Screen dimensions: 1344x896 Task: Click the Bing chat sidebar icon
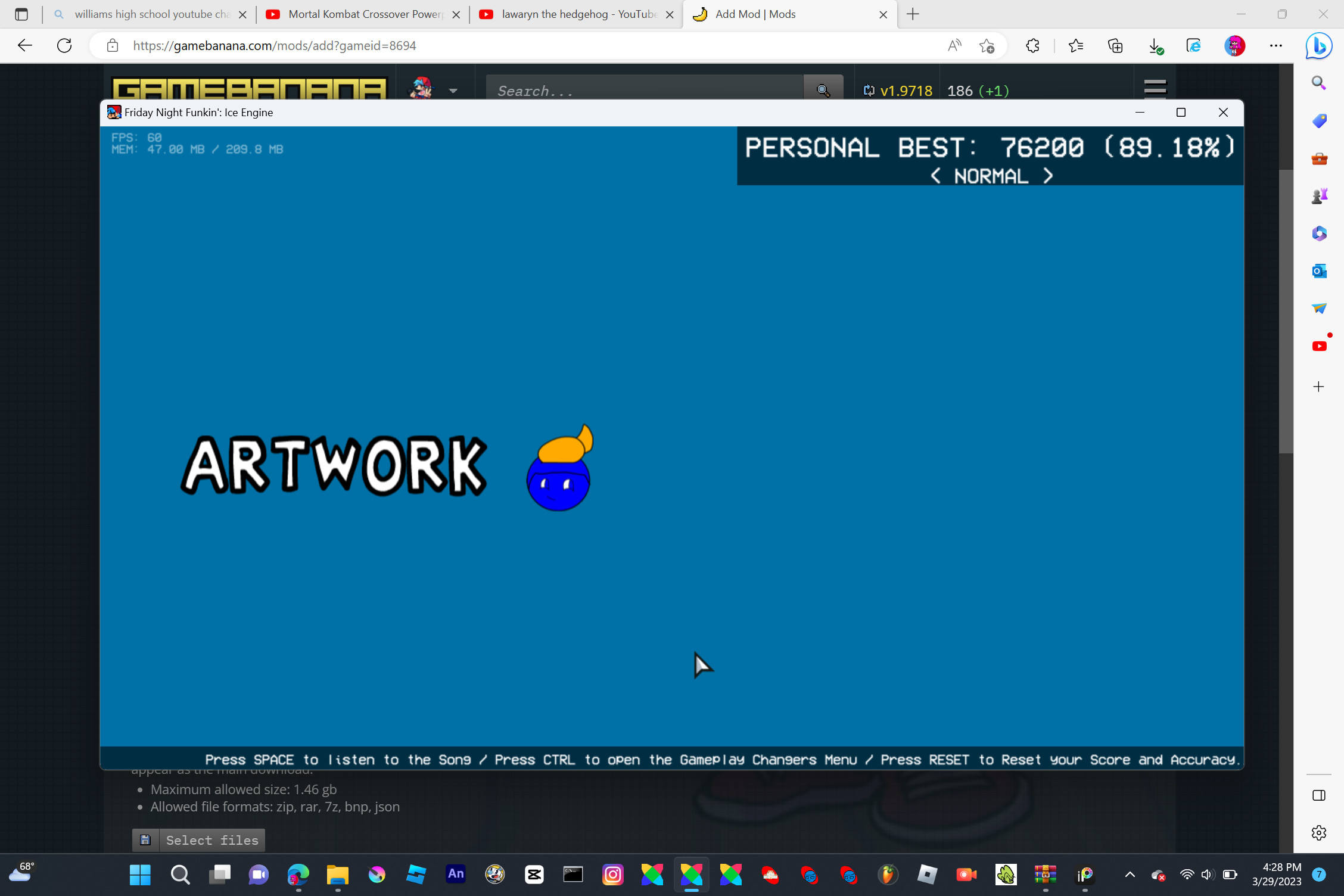1318,46
